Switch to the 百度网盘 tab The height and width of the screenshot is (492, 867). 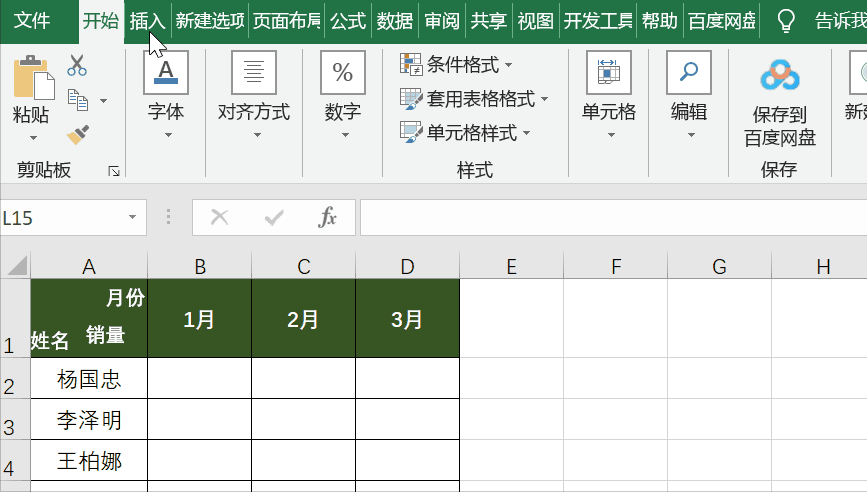722,21
